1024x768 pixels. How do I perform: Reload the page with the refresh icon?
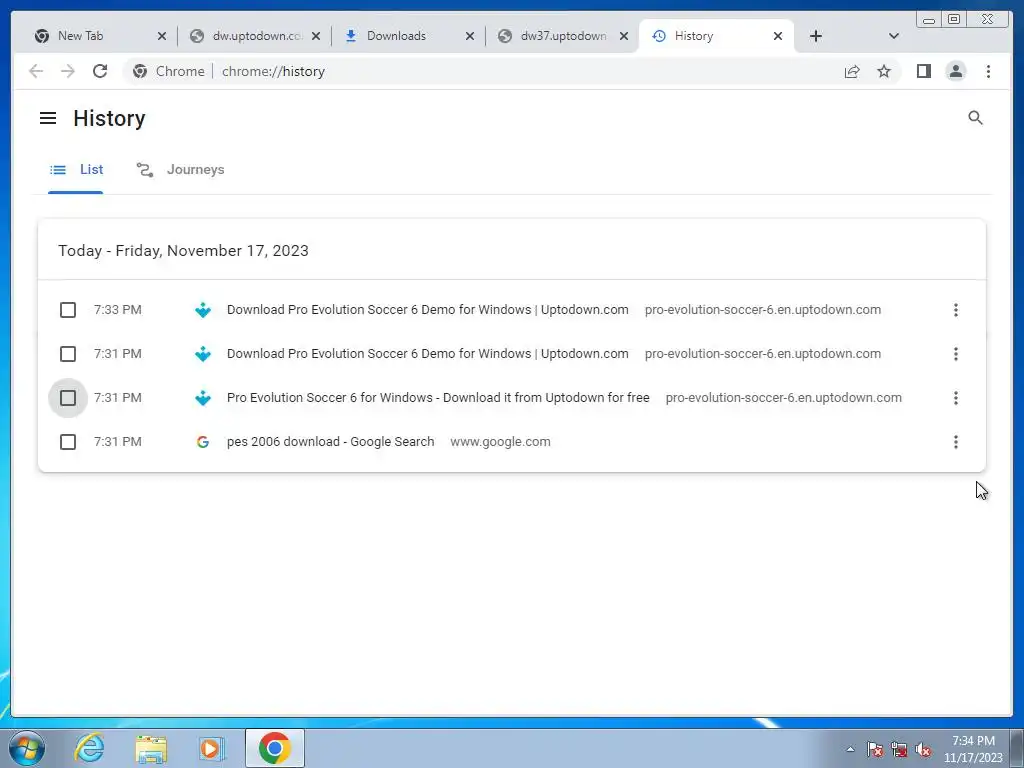pos(99,71)
